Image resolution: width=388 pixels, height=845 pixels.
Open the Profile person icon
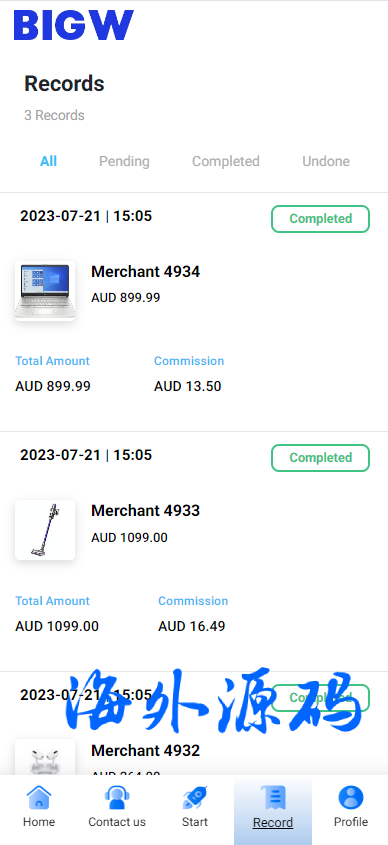point(351,798)
